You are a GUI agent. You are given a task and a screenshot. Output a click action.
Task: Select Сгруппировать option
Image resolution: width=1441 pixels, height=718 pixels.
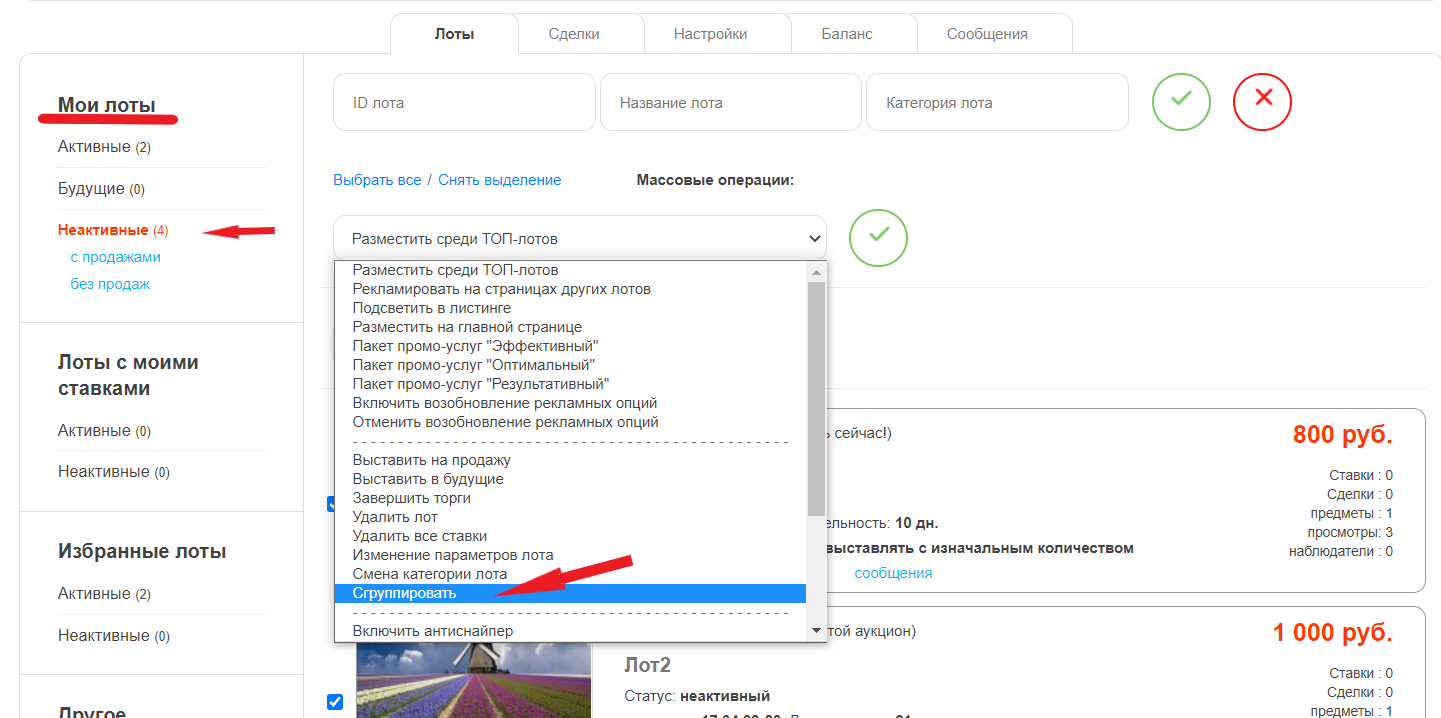570,593
